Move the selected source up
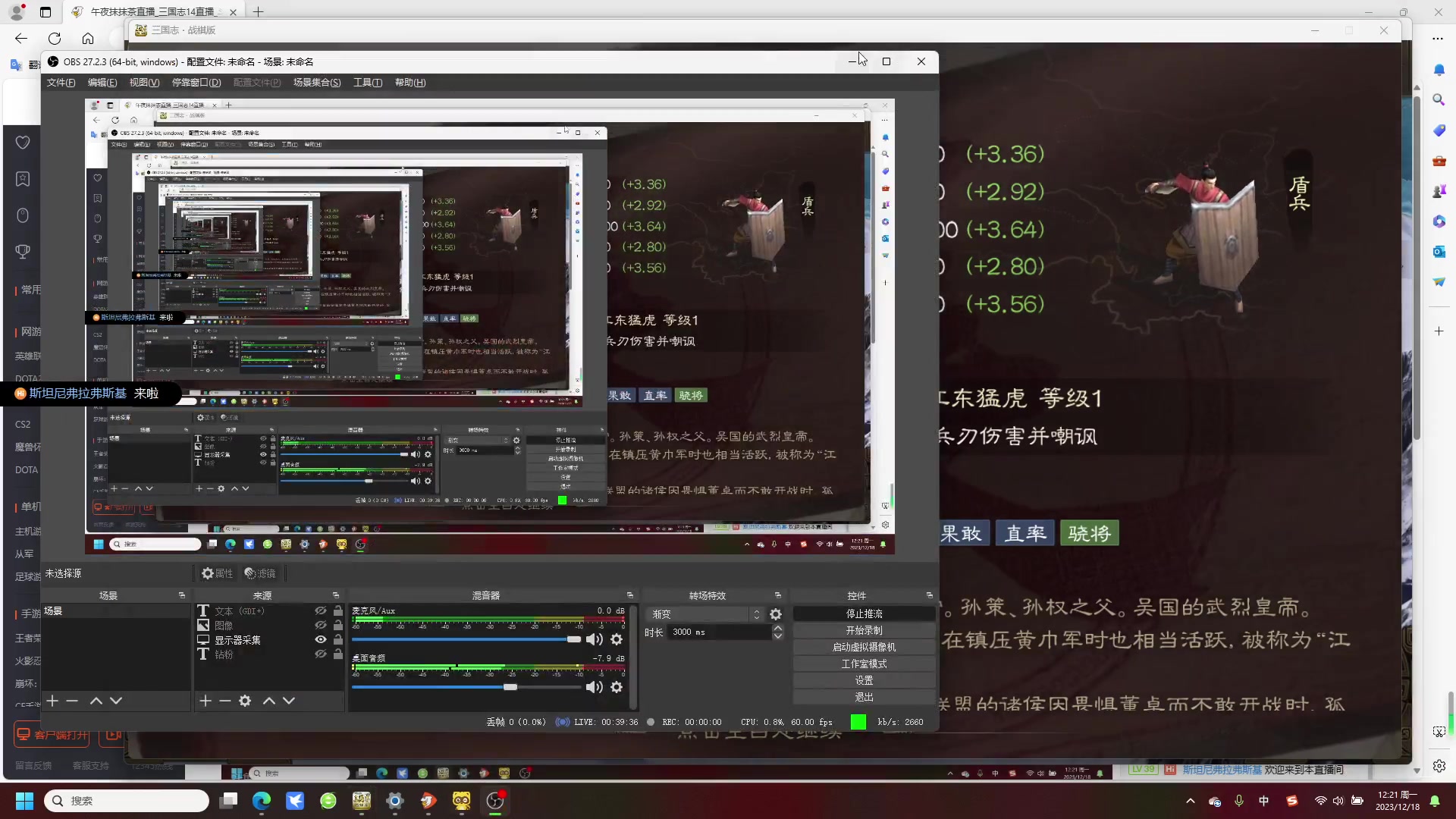This screenshot has width=1456, height=819. [x=269, y=701]
